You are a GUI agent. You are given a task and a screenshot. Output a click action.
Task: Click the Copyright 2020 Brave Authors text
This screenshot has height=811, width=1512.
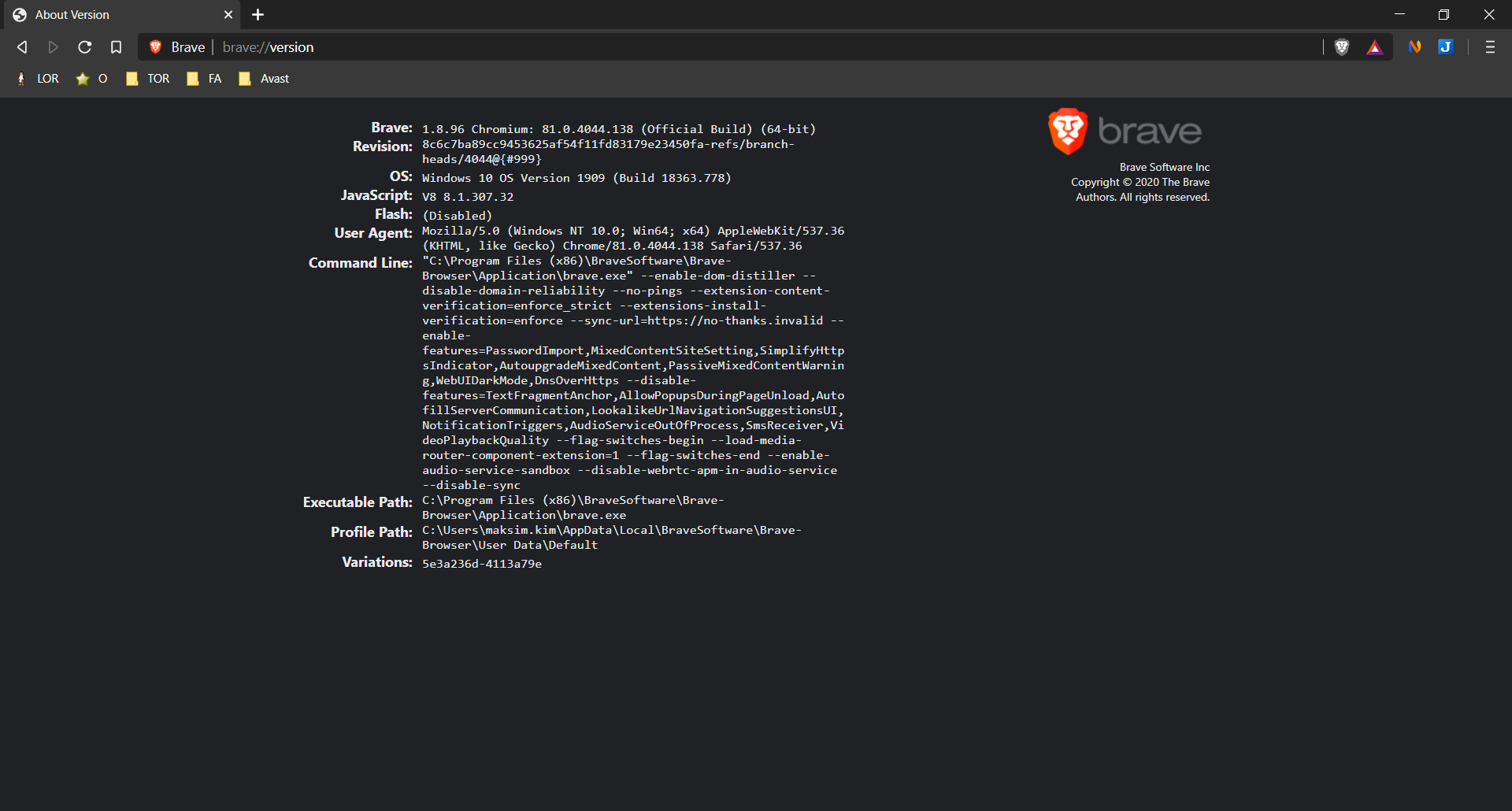[x=1140, y=190]
